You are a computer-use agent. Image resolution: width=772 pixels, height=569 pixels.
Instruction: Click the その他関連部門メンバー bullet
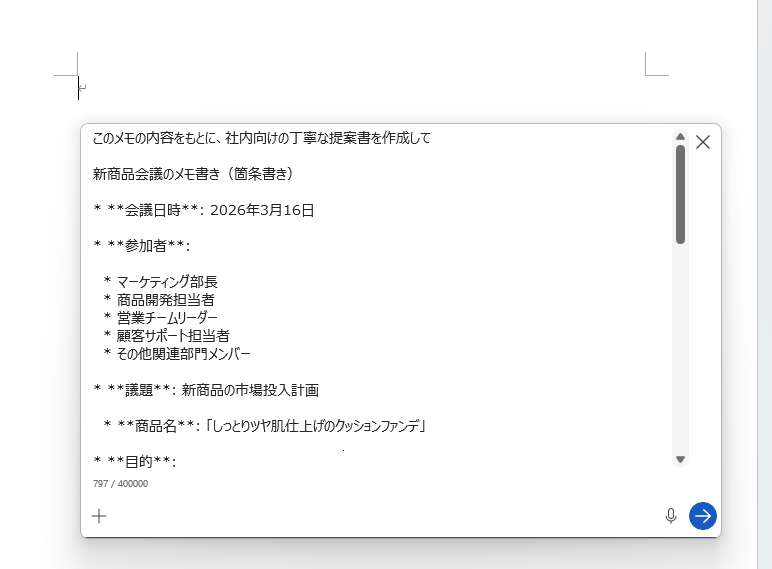[x=177, y=354]
